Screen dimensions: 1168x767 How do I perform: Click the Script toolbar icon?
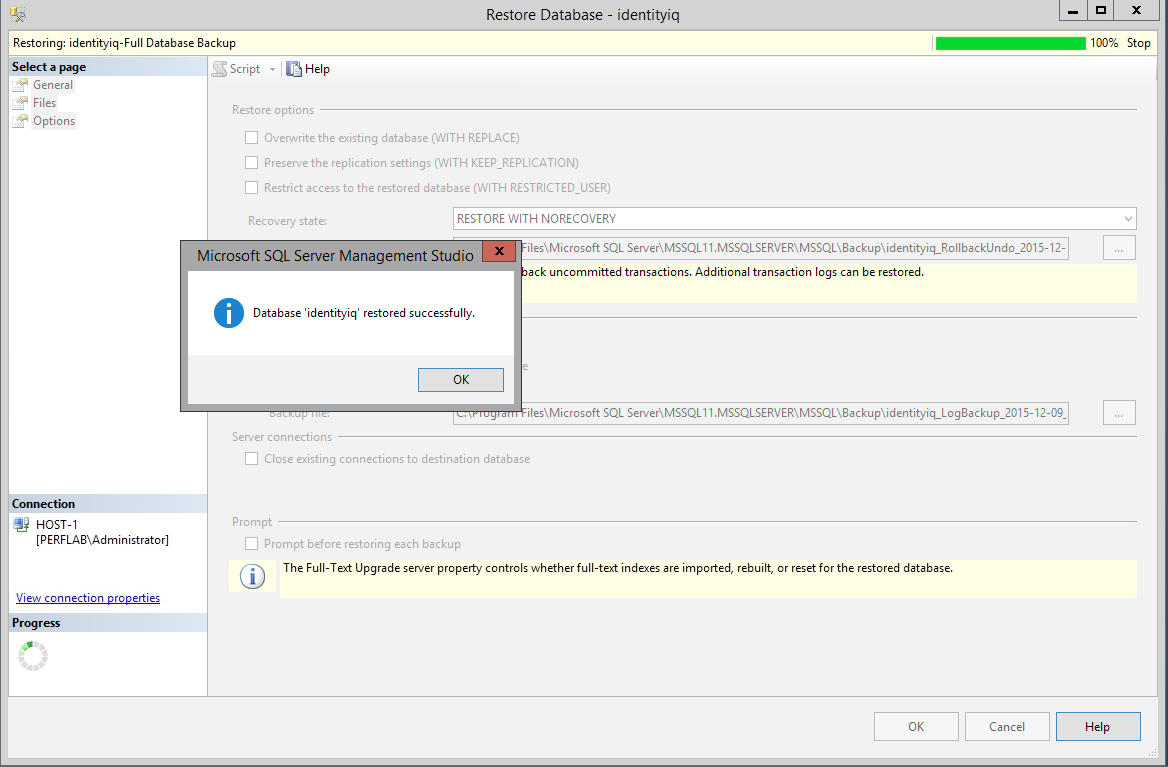[x=220, y=69]
